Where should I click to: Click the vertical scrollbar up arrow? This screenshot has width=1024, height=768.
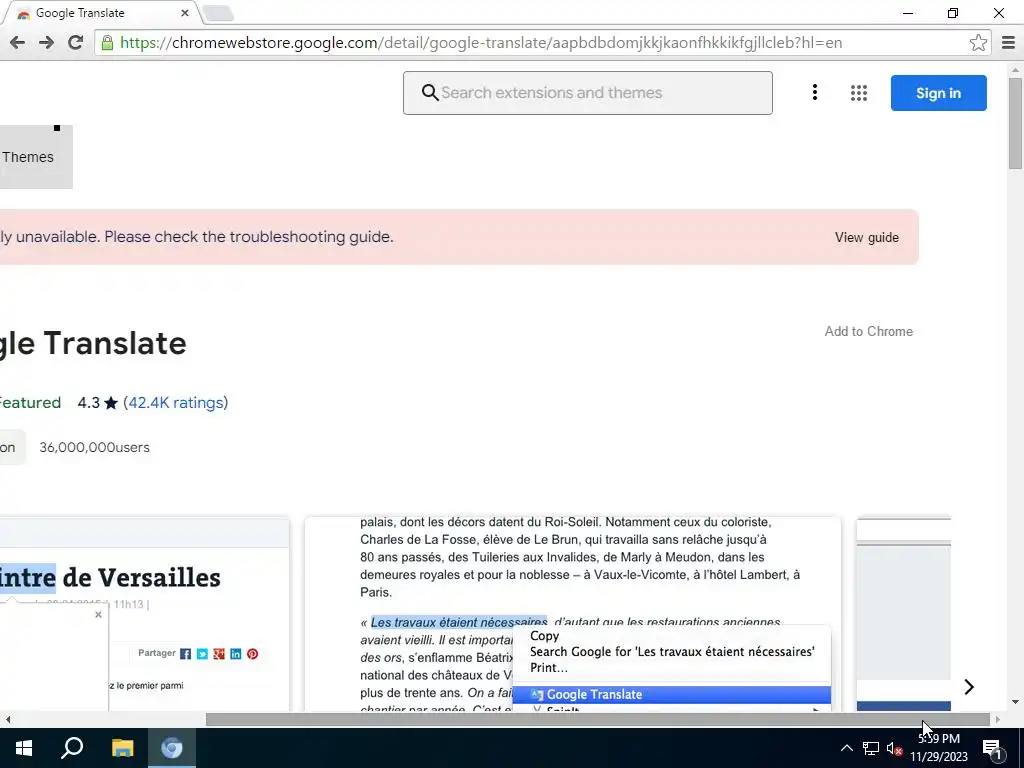[x=1015, y=69]
